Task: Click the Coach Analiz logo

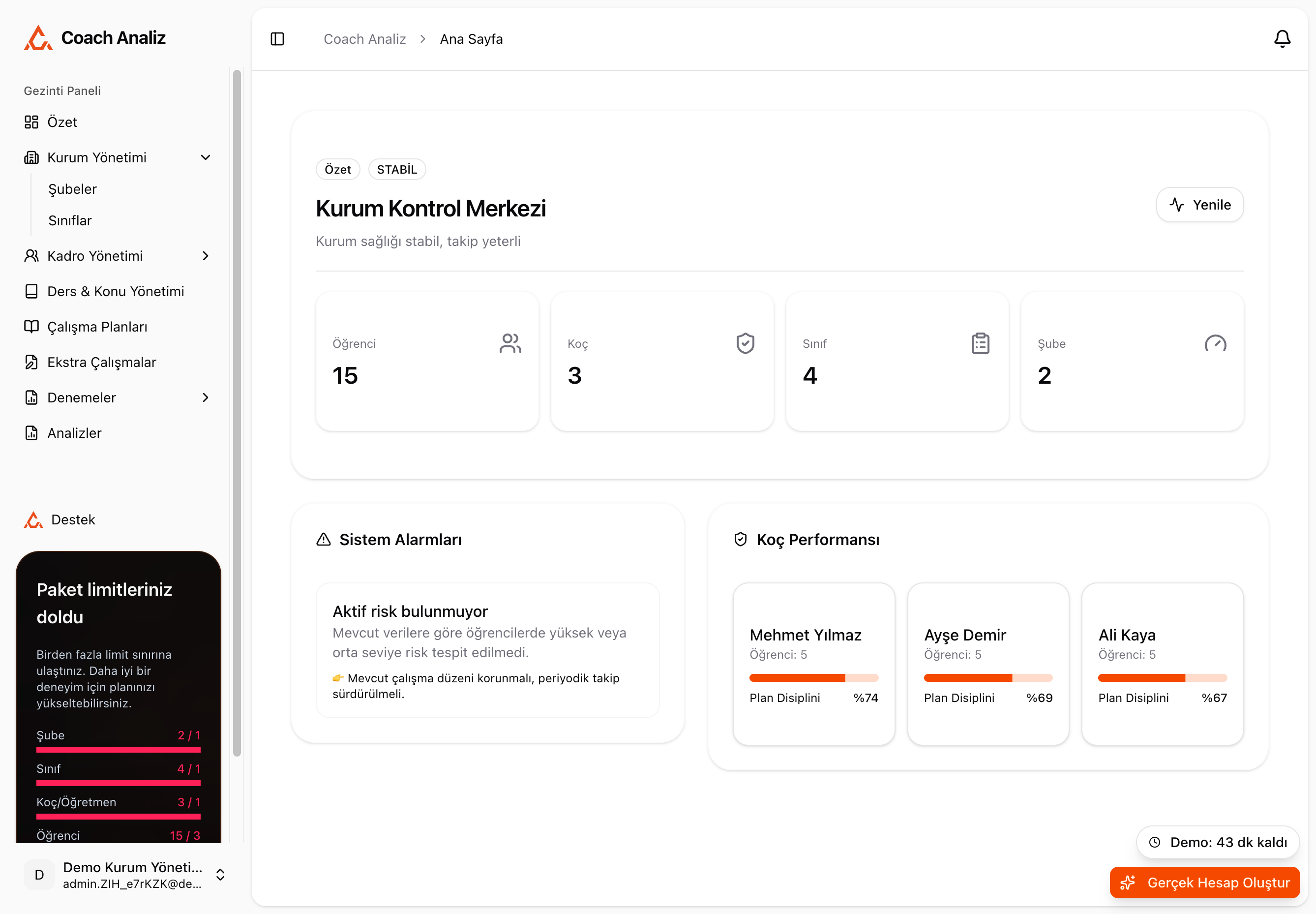Action: pyautogui.click(x=38, y=38)
